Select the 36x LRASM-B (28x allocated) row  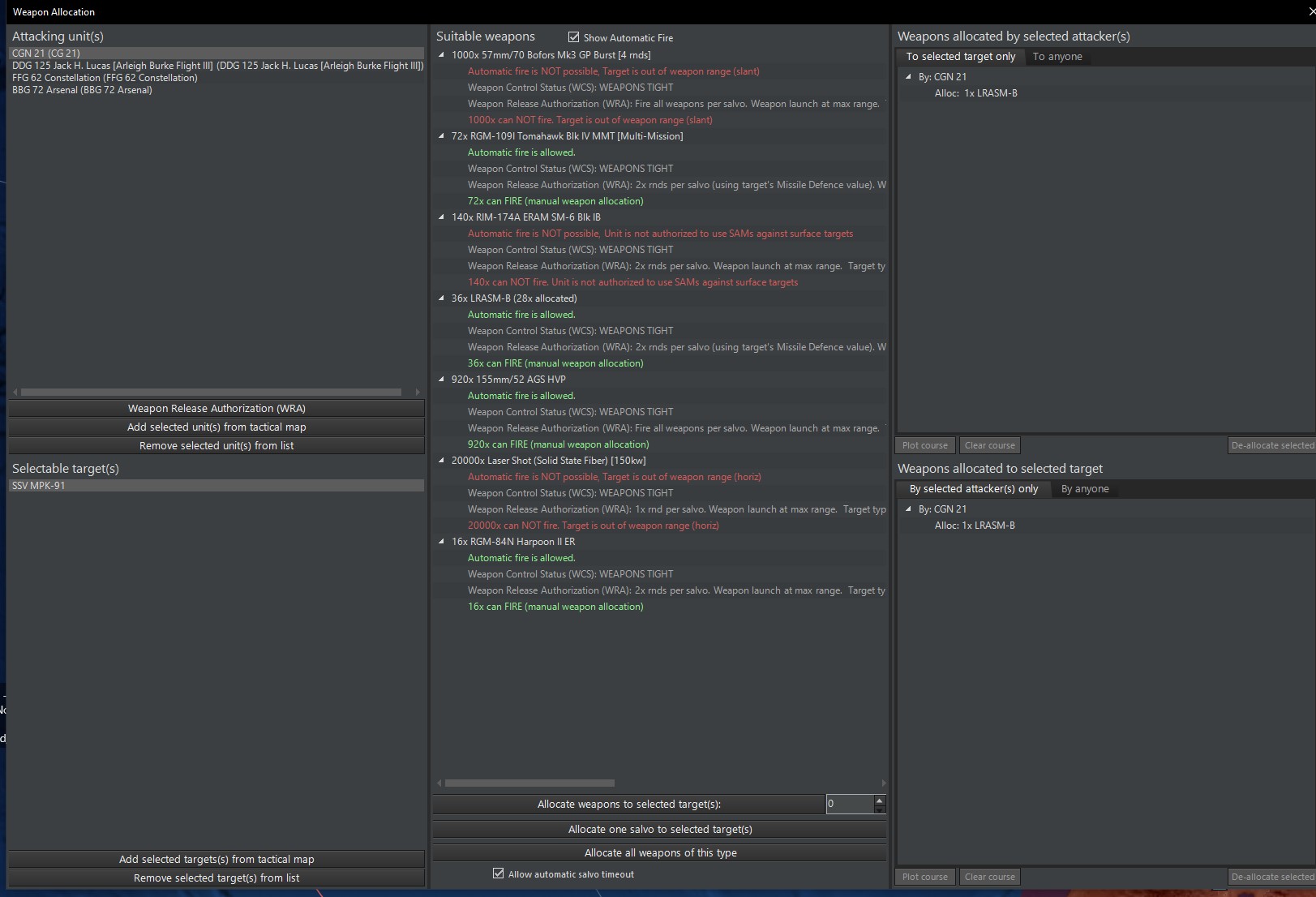point(514,298)
